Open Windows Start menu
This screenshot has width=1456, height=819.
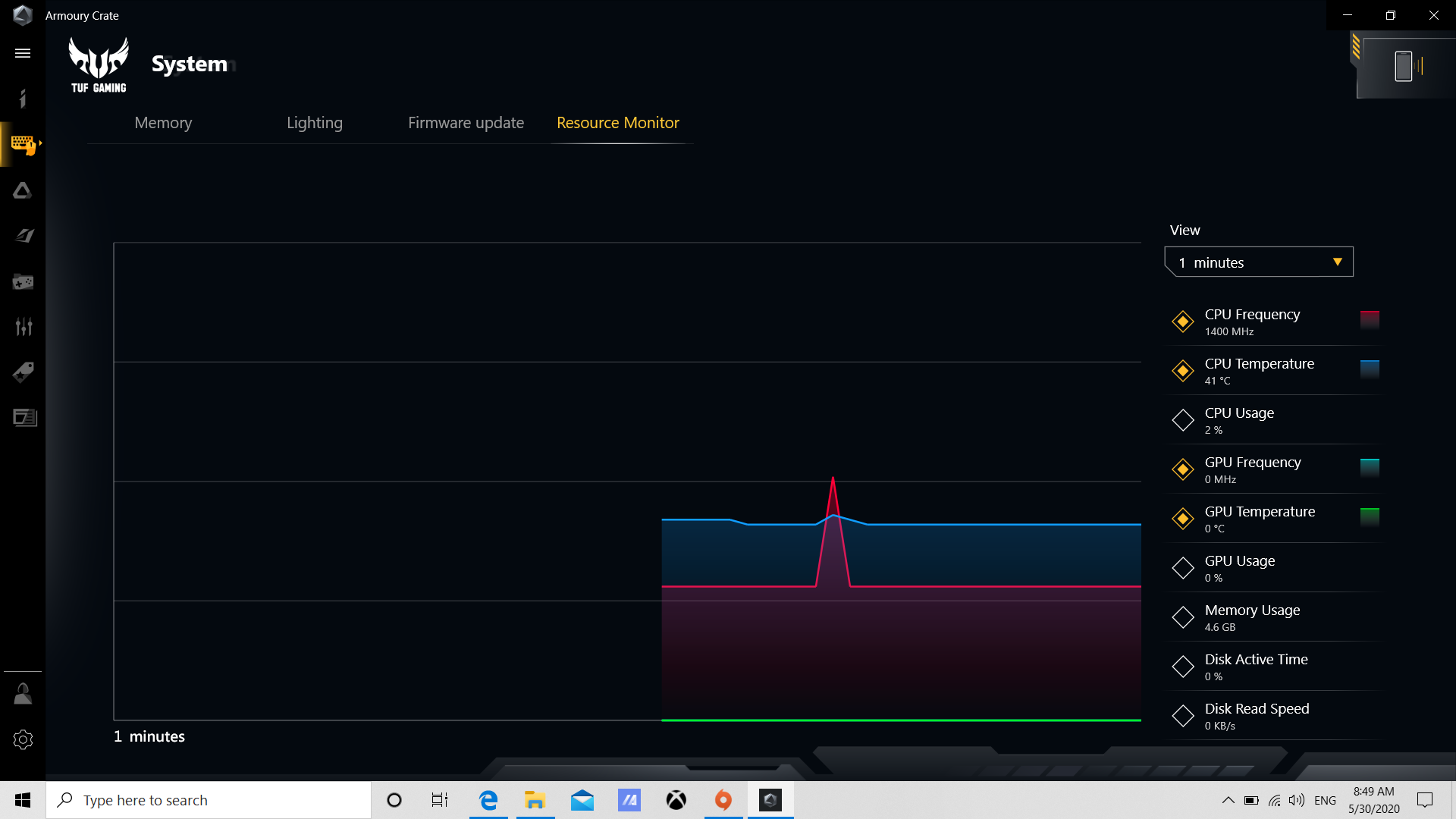[23, 800]
